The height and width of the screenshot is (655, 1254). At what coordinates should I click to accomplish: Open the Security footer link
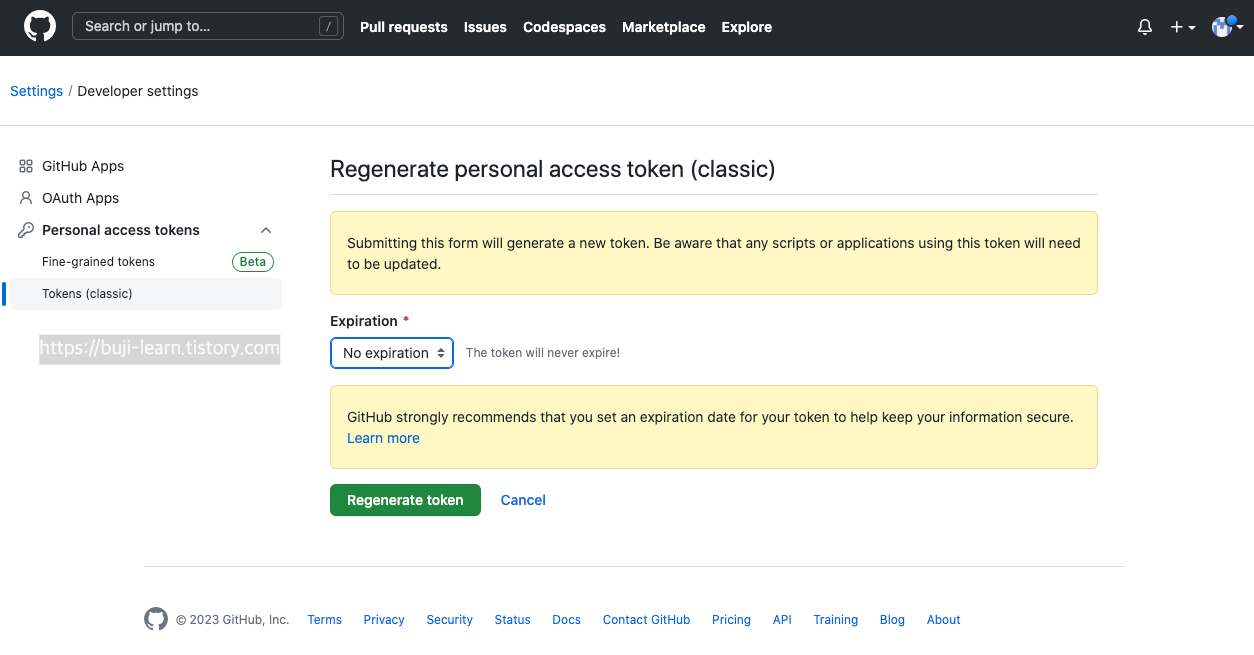point(449,620)
